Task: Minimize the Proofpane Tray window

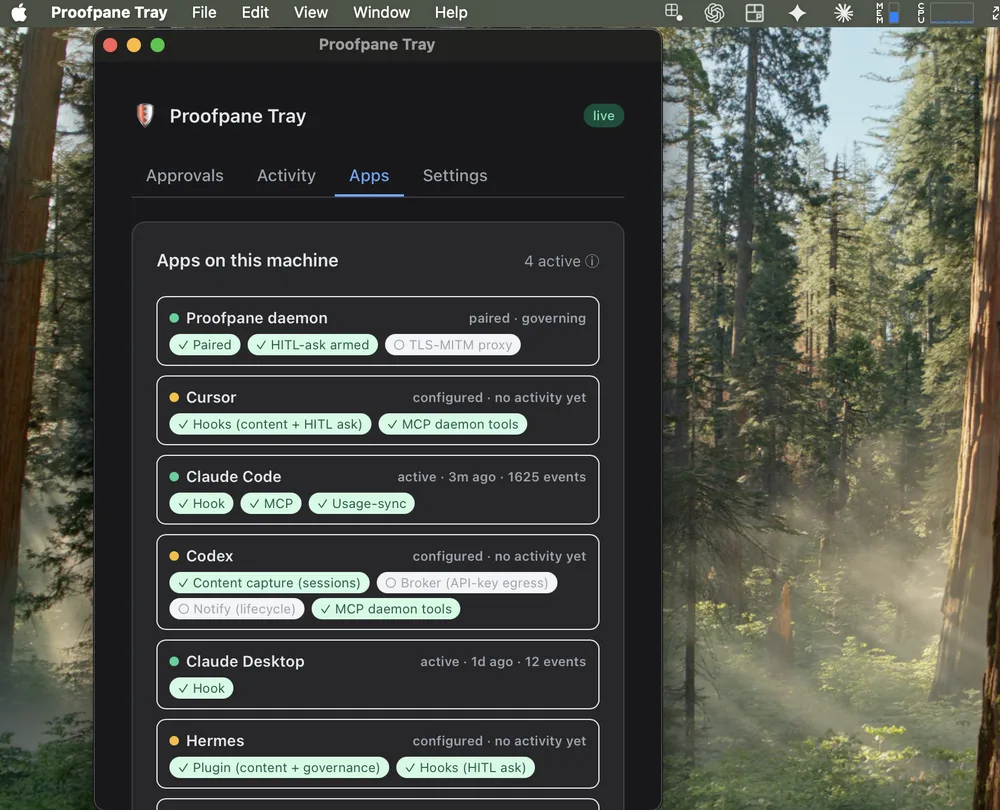Action: pyautogui.click(x=134, y=45)
